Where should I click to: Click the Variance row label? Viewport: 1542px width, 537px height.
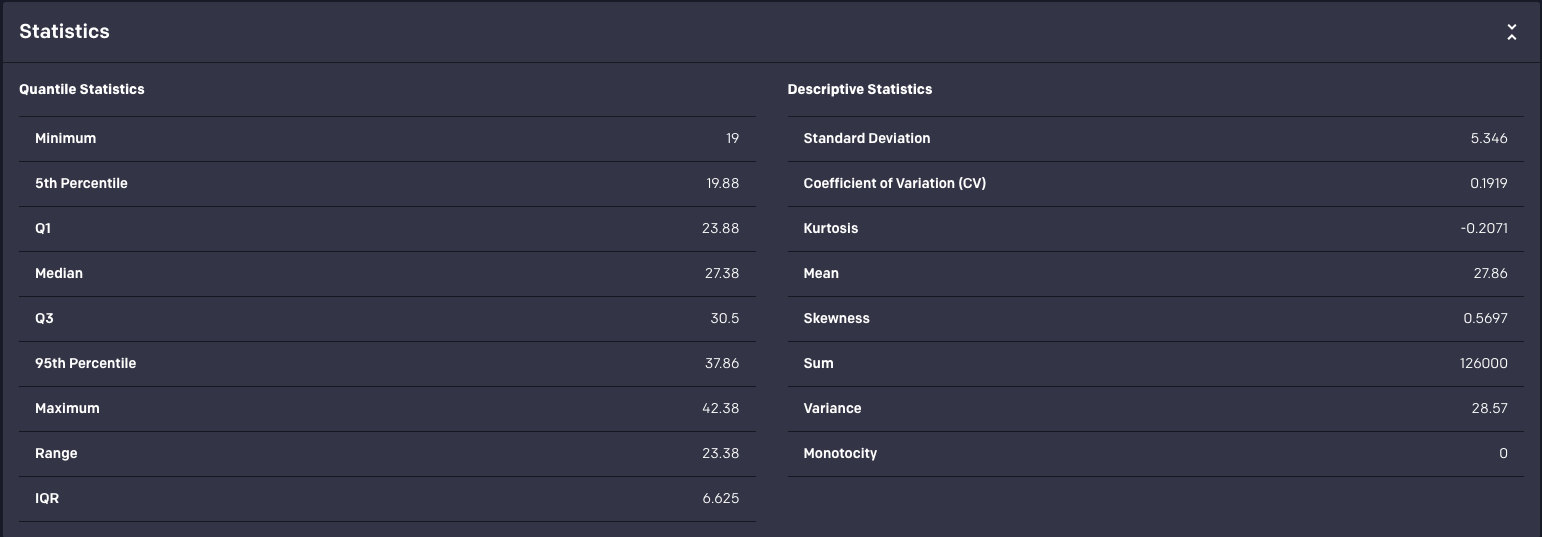point(832,408)
